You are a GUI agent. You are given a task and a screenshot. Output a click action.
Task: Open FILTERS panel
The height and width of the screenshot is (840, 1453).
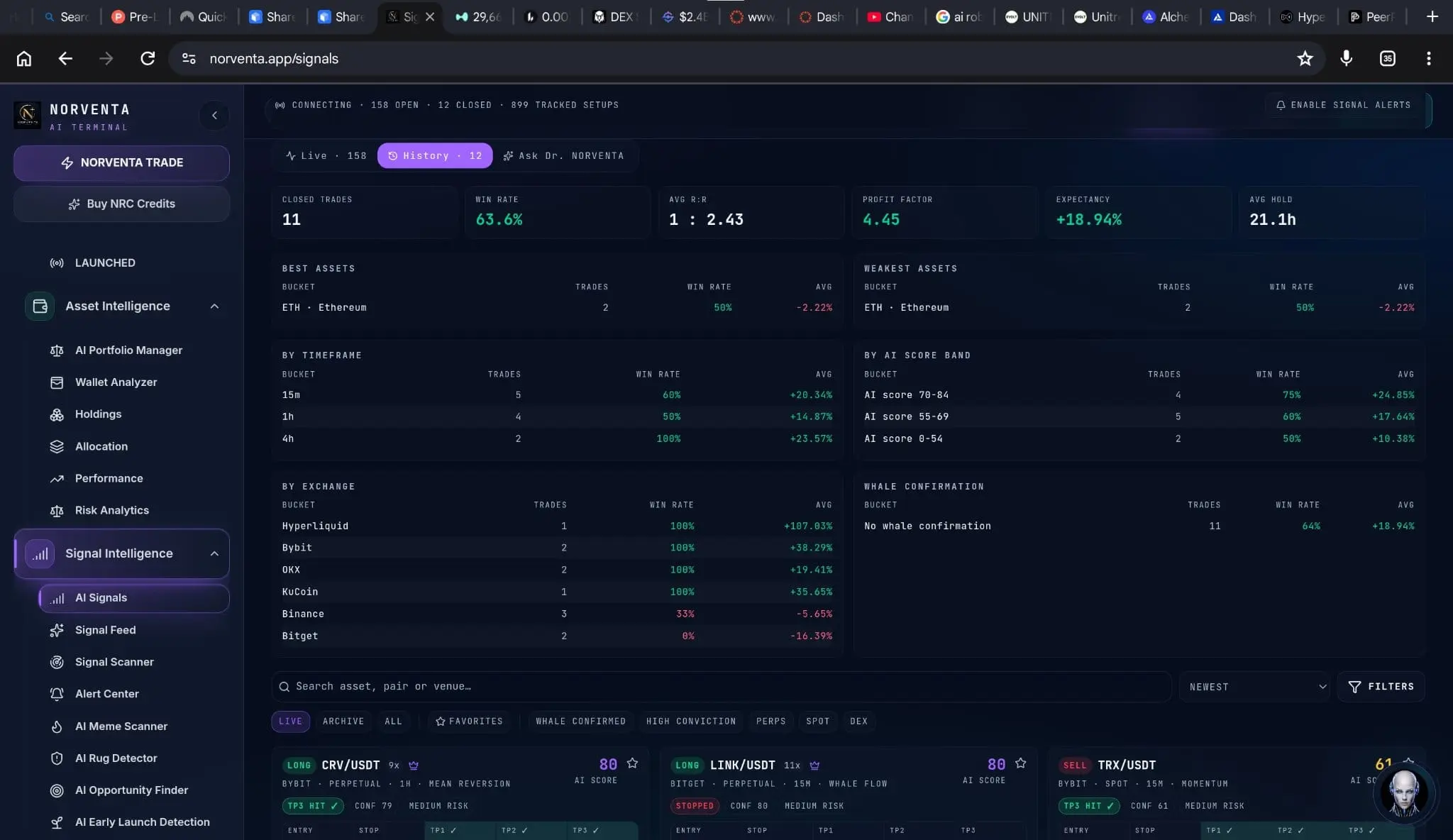pos(1381,687)
